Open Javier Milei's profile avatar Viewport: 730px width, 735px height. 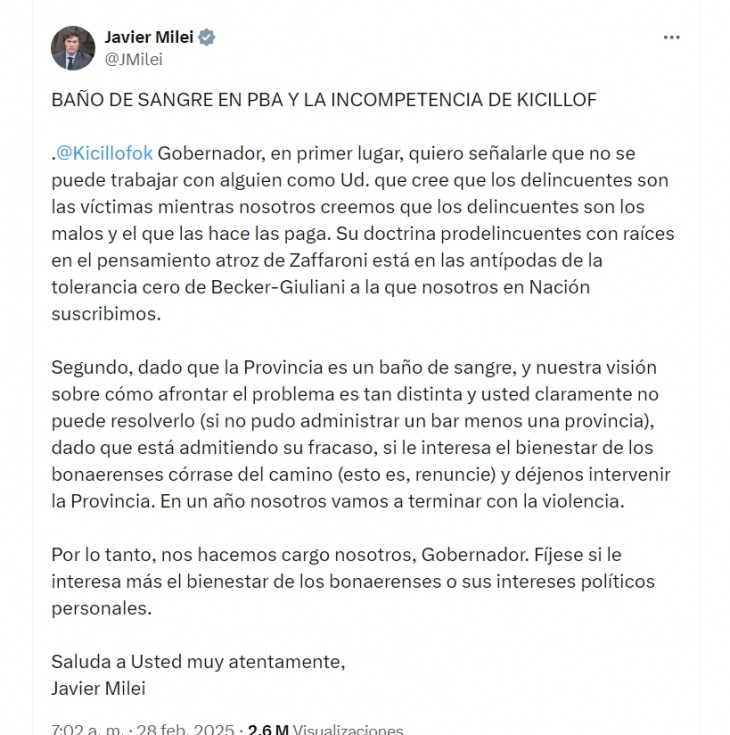73,48
